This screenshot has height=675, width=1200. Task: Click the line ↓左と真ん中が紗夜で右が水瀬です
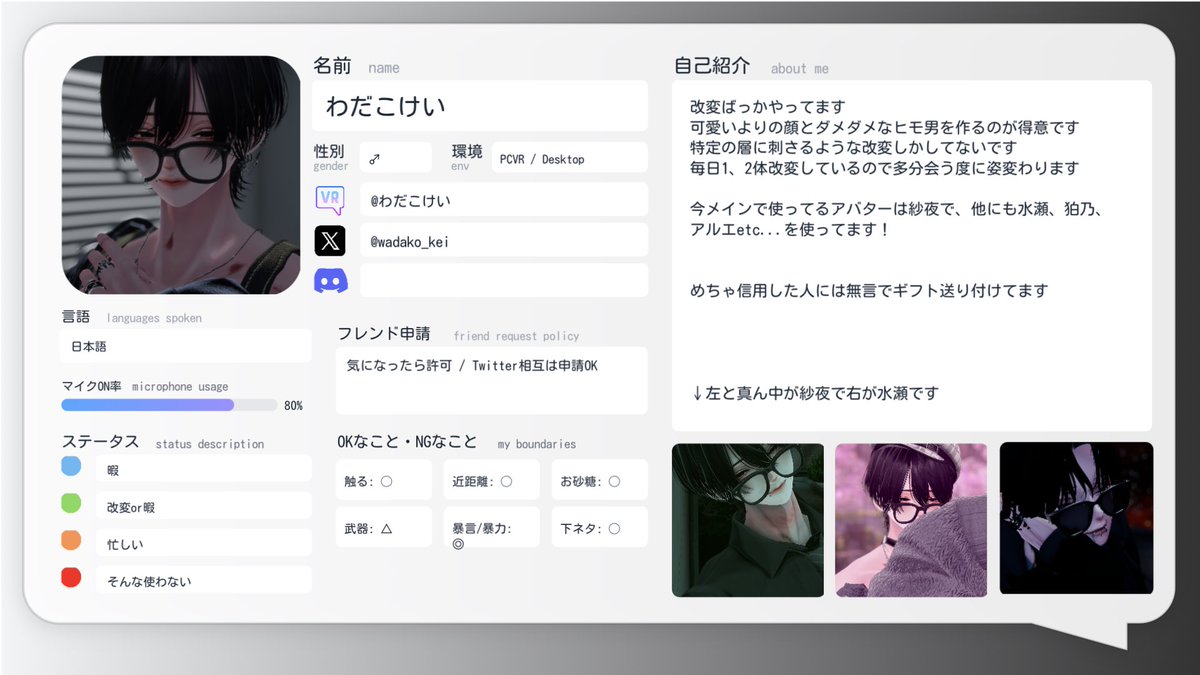[815, 393]
